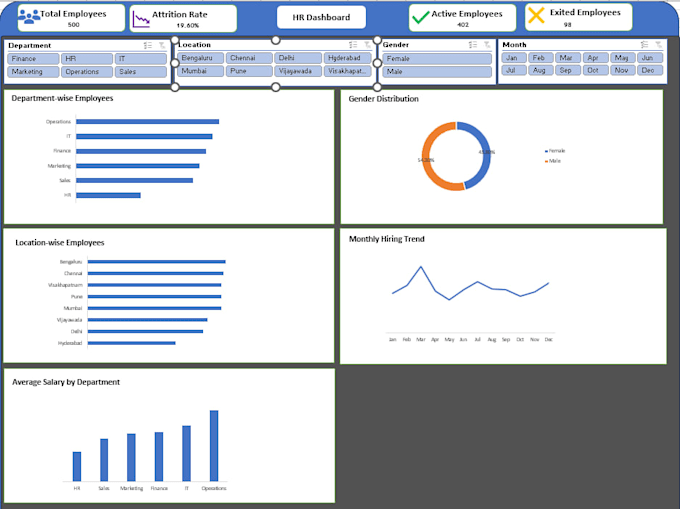Filter location to Pune
This screenshot has height=509, width=680.
[249, 71]
